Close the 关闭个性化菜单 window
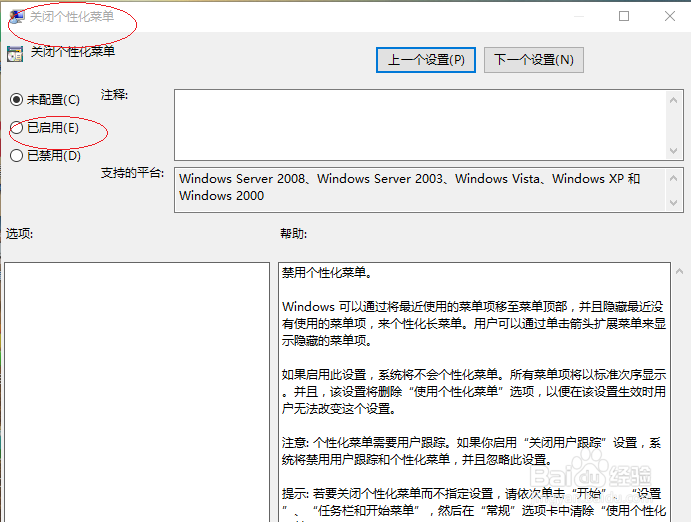 (670, 16)
